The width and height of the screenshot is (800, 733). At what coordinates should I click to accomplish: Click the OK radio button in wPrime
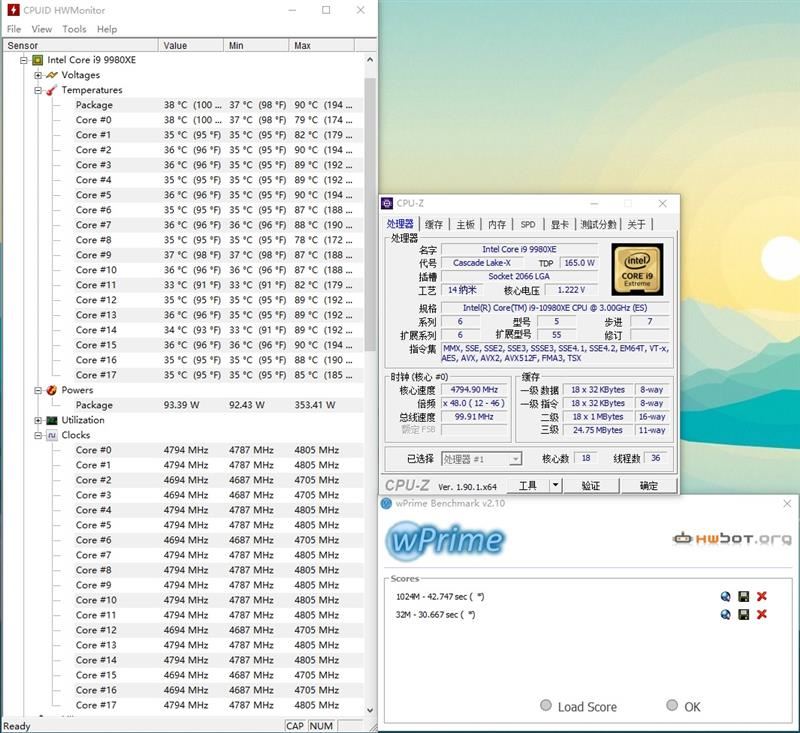coord(672,705)
